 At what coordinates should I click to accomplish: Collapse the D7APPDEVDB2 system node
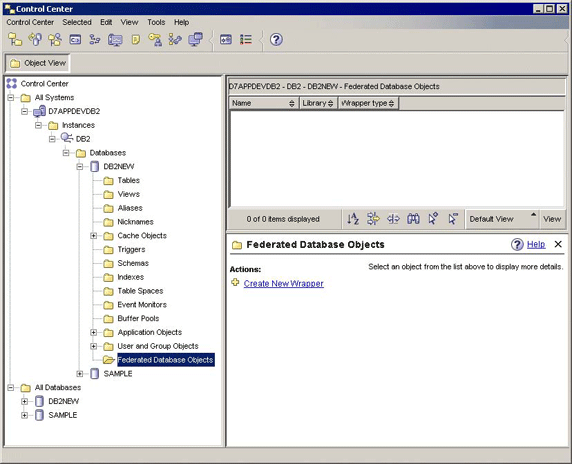(x=24, y=111)
